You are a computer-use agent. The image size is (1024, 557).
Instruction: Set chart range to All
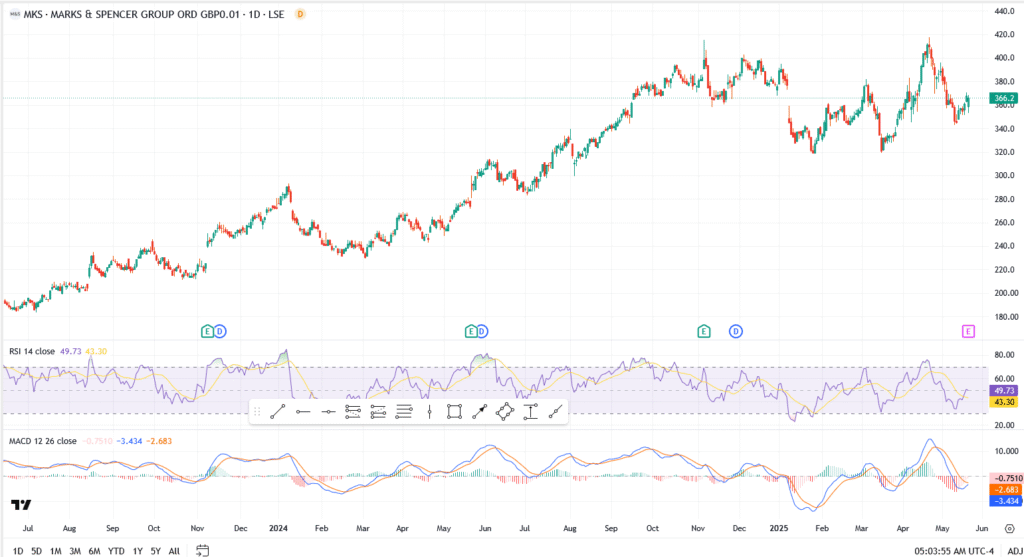pyautogui.click(x=174, y=550)
